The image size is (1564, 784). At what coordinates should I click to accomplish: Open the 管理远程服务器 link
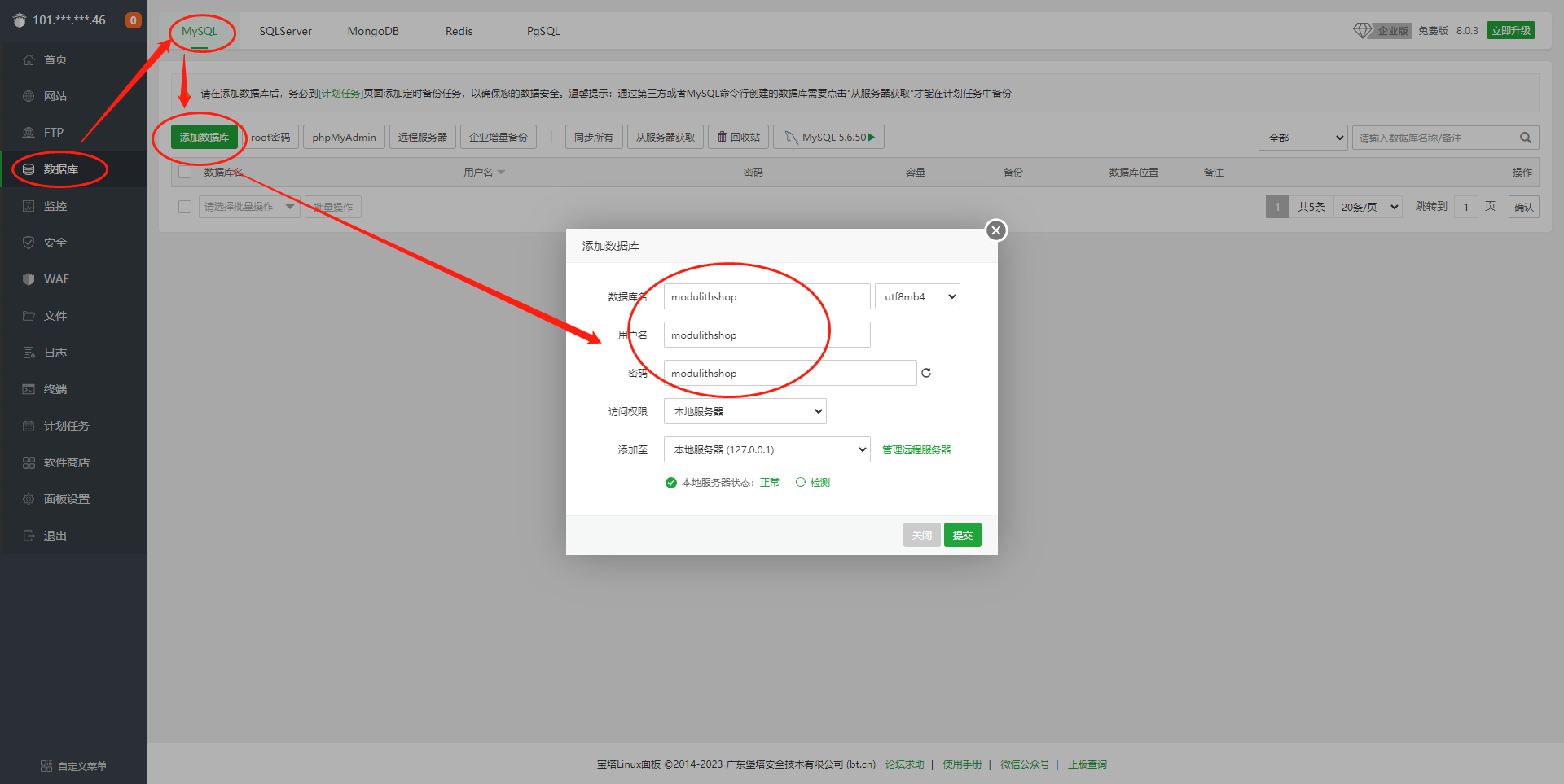(x=916, y=449)
